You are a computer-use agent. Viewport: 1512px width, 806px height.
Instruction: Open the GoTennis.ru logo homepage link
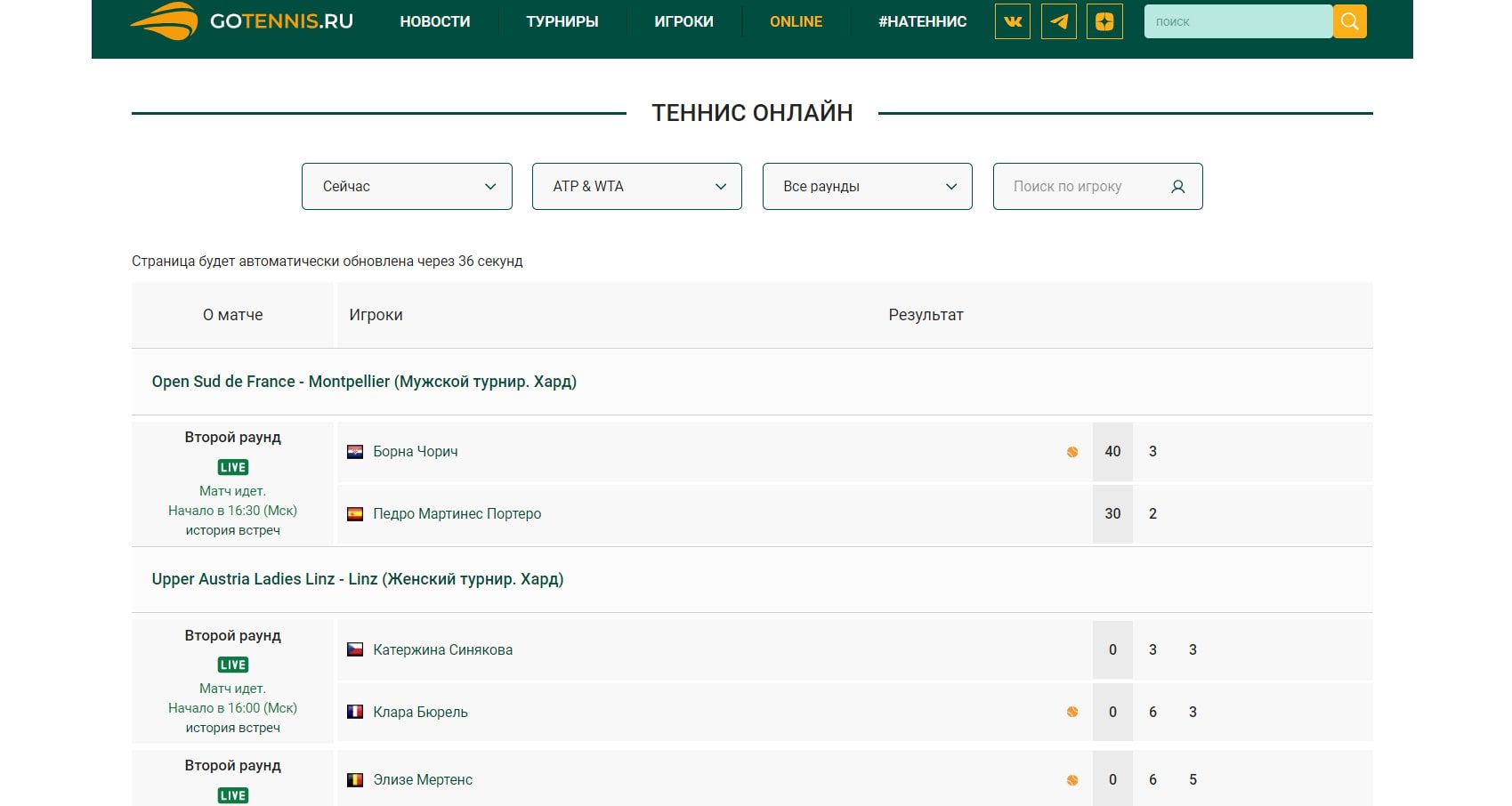242,21
